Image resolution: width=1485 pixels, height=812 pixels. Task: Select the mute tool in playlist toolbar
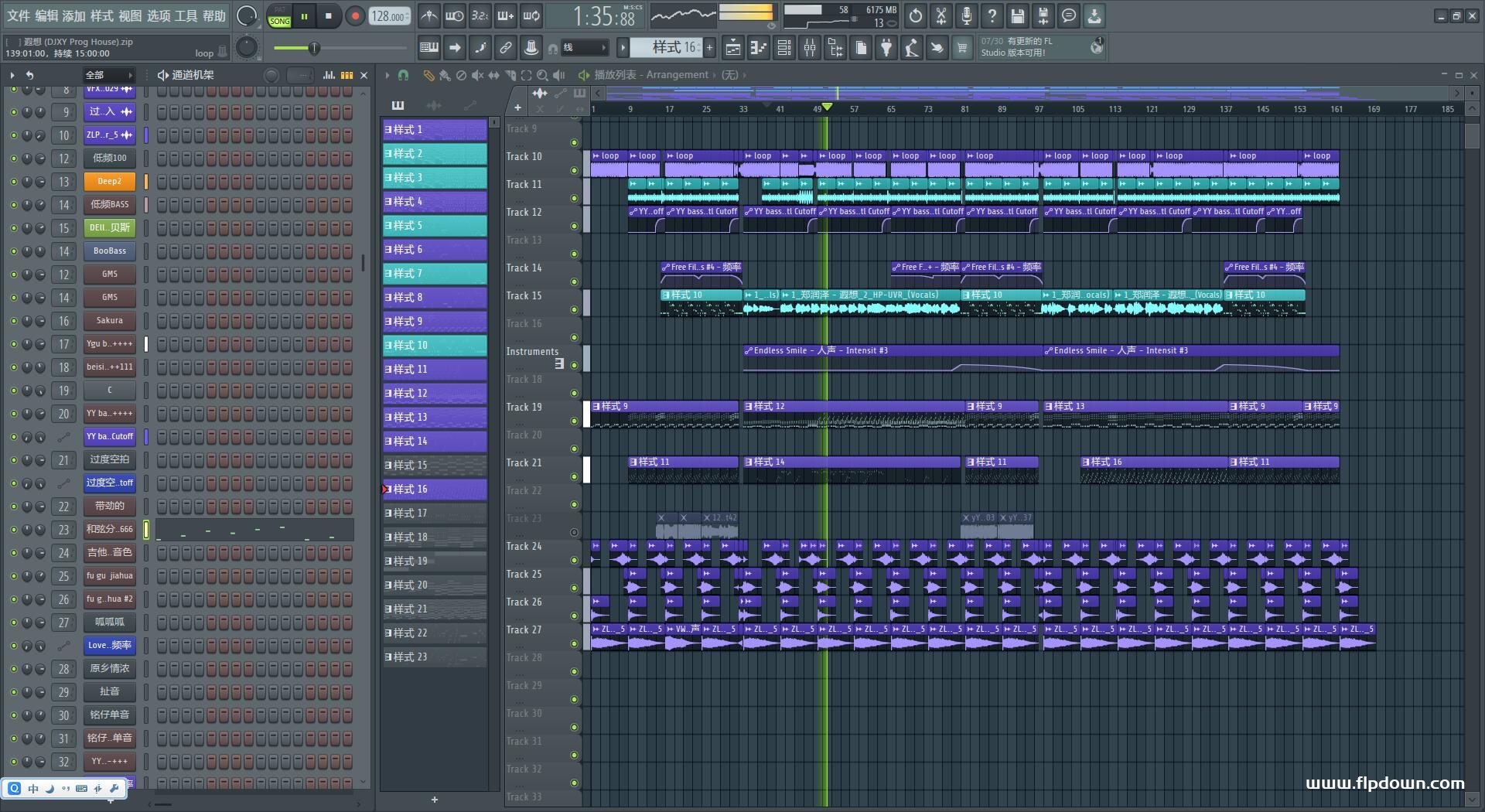point(477,75)
